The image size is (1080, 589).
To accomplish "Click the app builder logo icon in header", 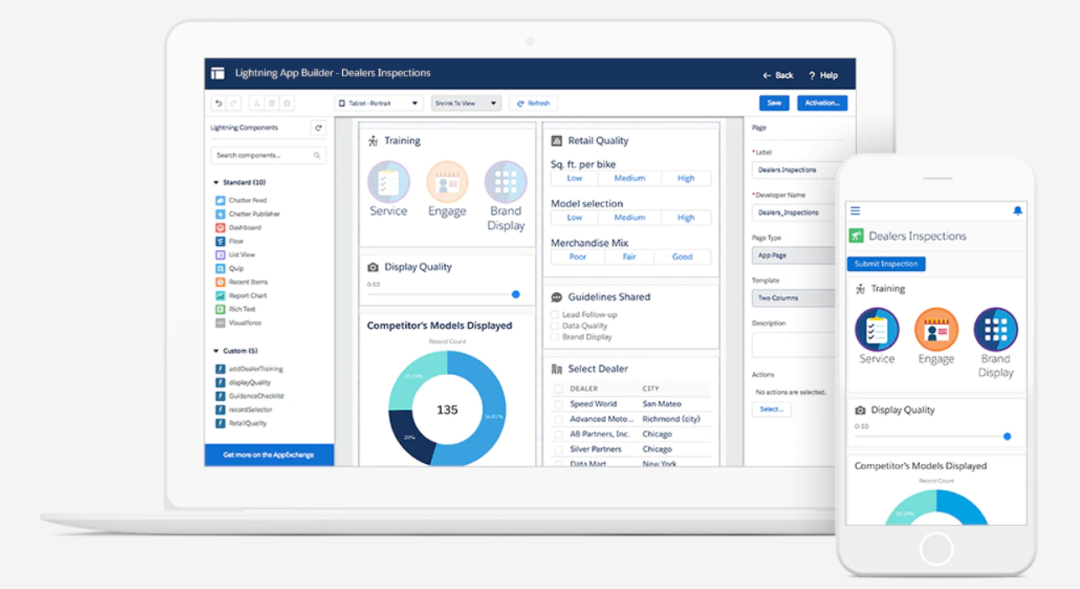I will point(218,73).
